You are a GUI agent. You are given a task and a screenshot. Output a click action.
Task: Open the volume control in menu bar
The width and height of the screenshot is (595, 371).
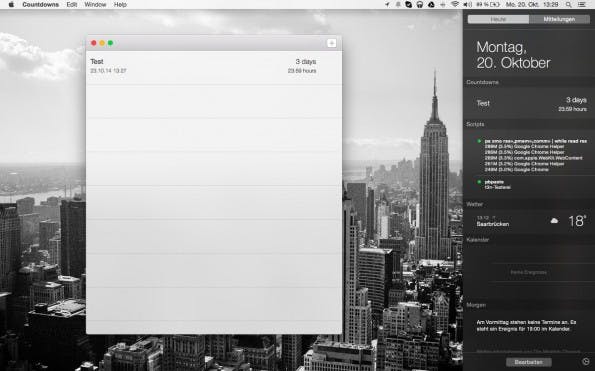coord(467,5)
